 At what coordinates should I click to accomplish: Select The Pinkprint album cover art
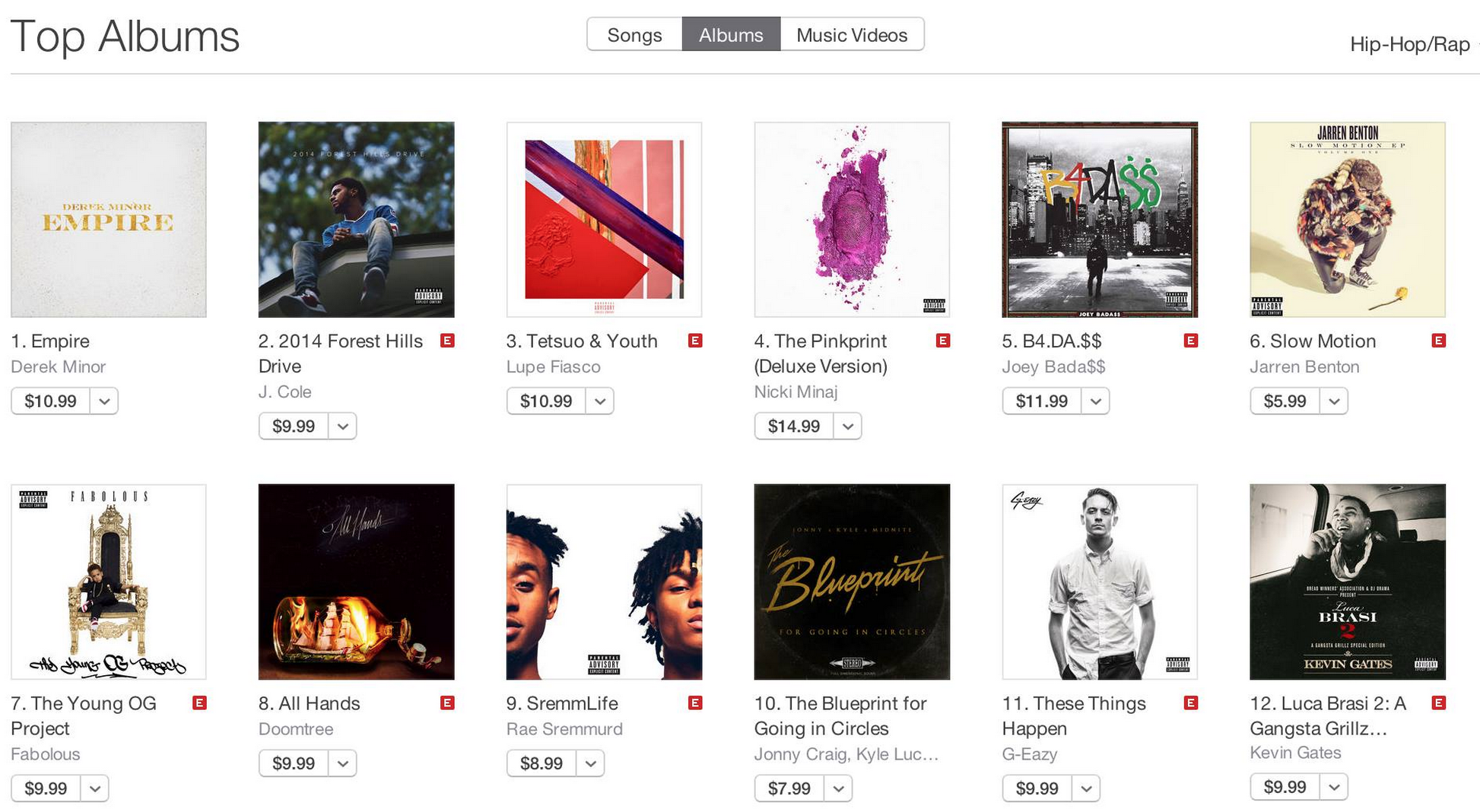pos(852,220)
